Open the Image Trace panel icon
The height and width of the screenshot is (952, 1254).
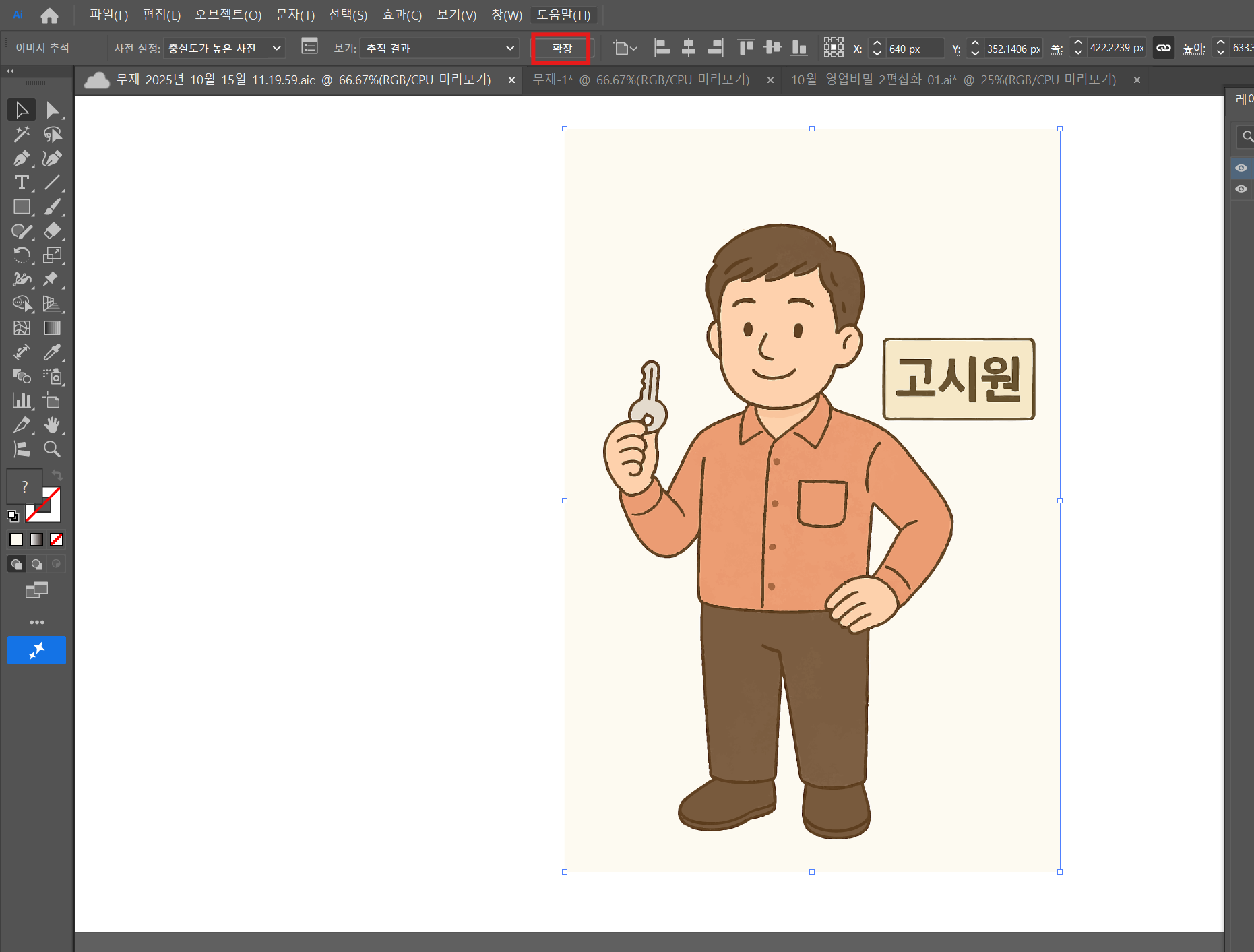click(x=309, y=47)
